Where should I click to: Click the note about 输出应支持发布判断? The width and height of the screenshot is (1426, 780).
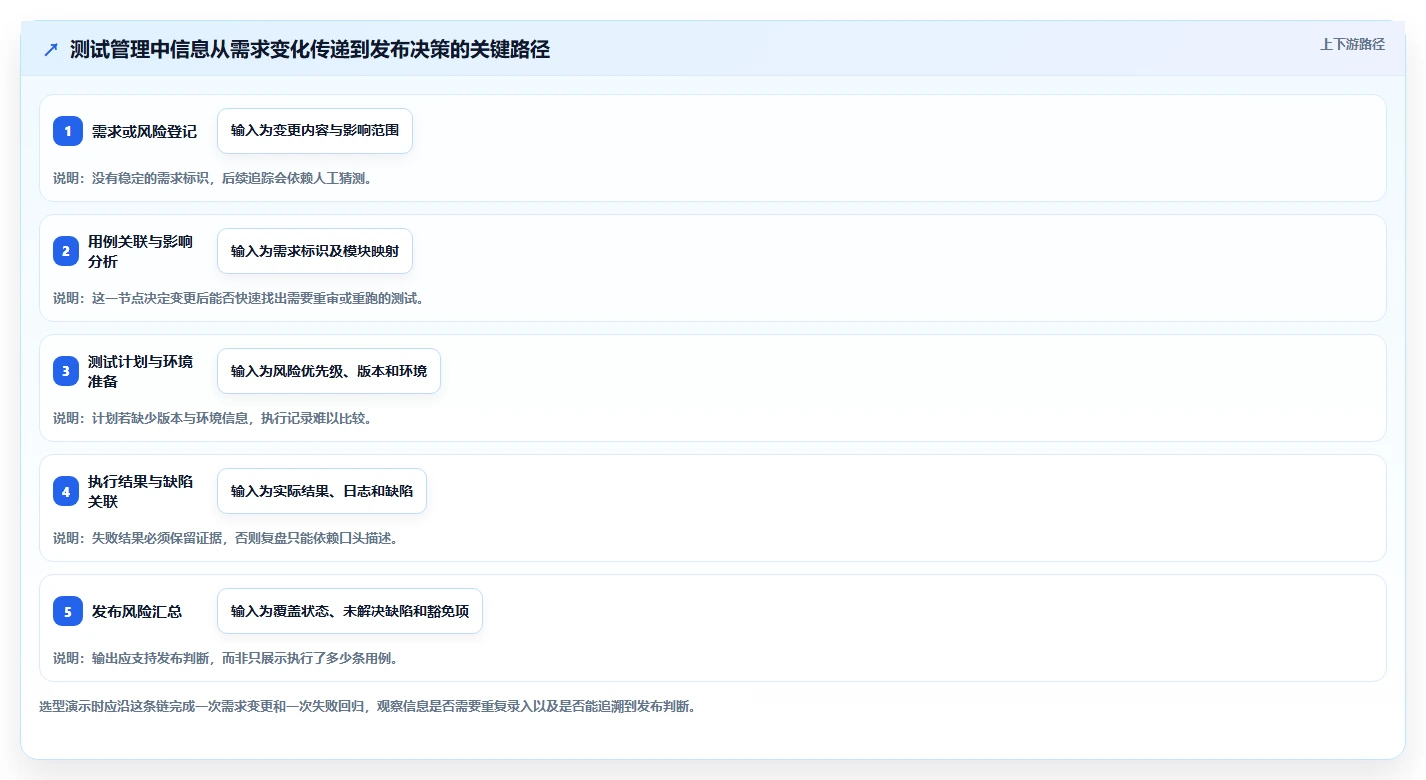click(x=226, y=658)
